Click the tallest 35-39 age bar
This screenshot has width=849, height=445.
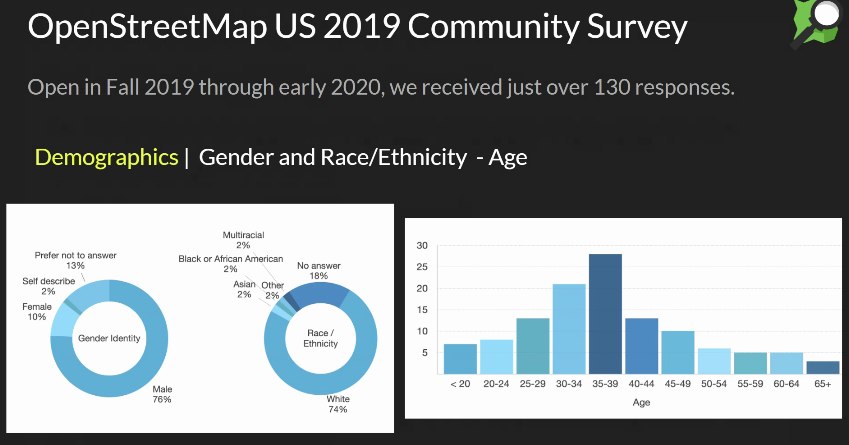point(605,314)
